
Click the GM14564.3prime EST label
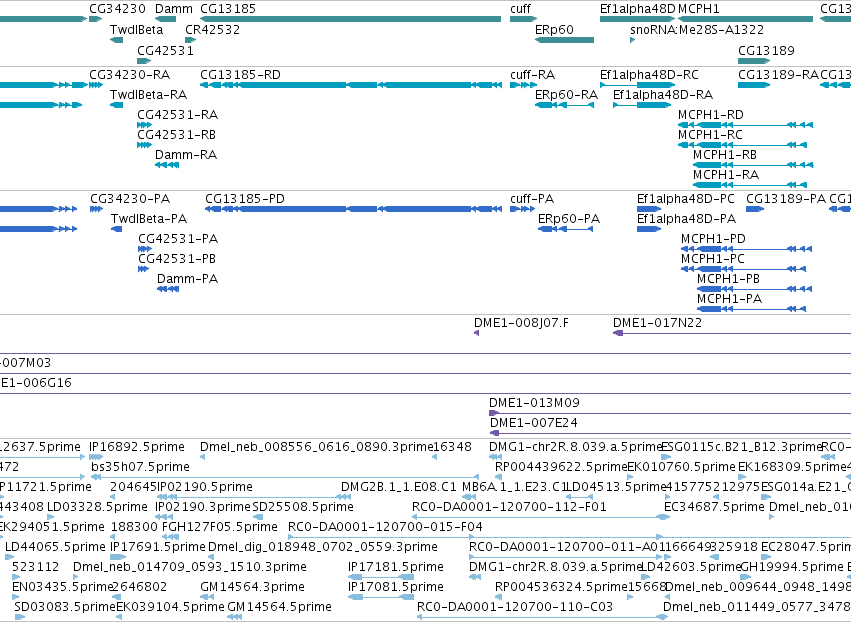[x=252, y=587]
